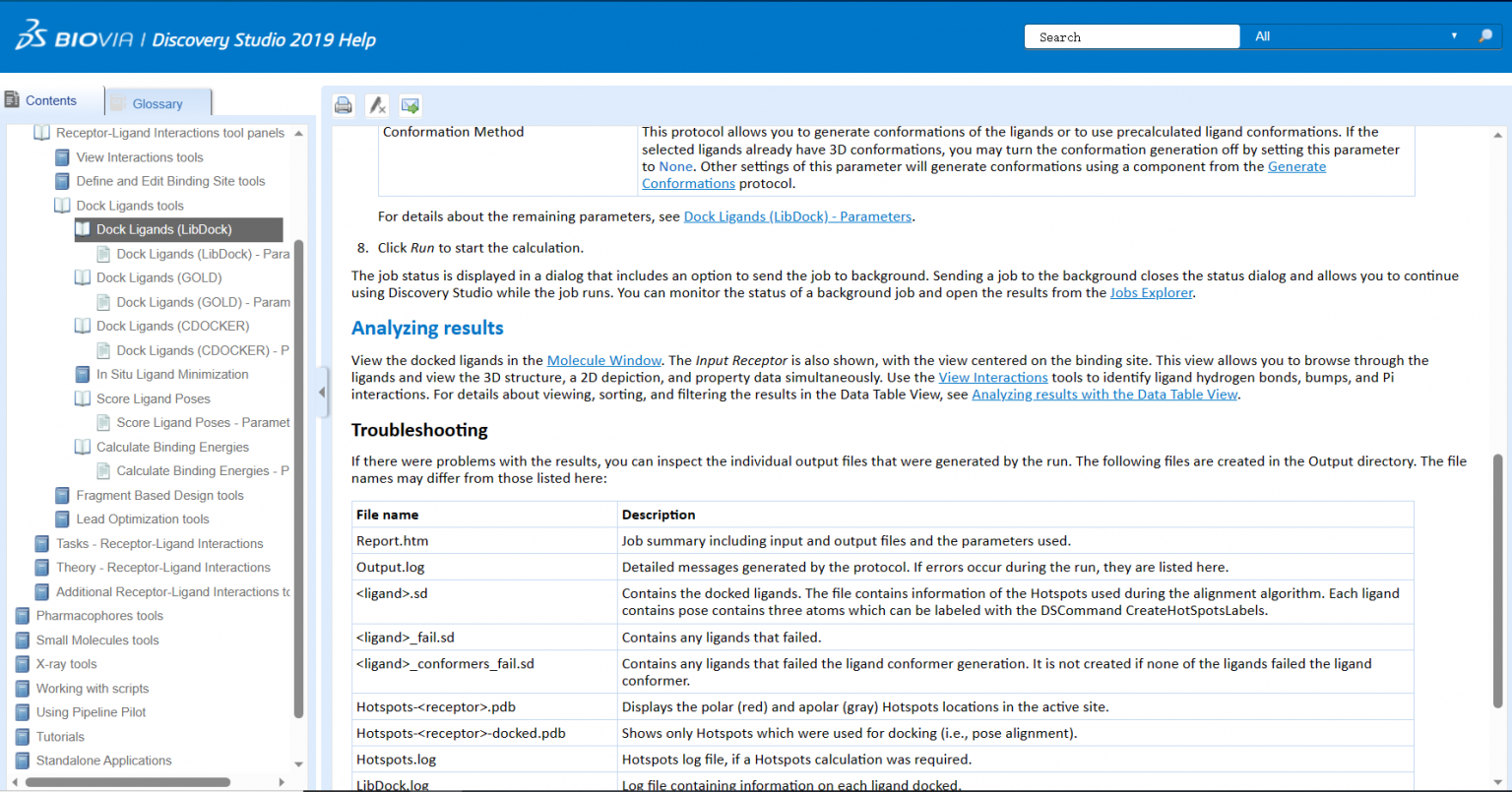Click the magnifier search icon in header
The width and height of the screenshot is (1512, 792).
1485,36
